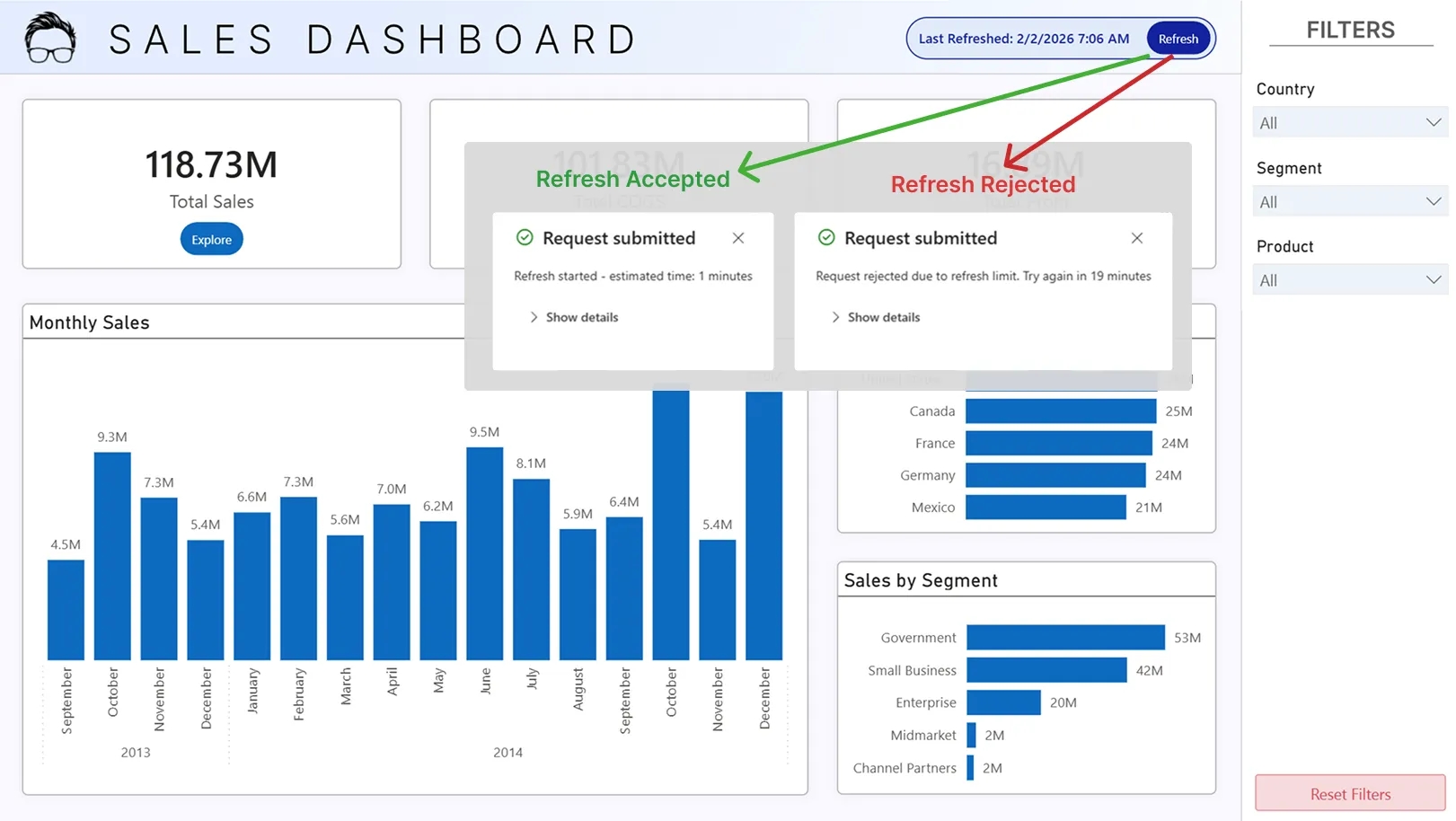Image resolution: width=1456 pixels, height=821 pixels.
Task: Select the Canada country bar
Action: pyautogui.click(x=1061, y=411)
